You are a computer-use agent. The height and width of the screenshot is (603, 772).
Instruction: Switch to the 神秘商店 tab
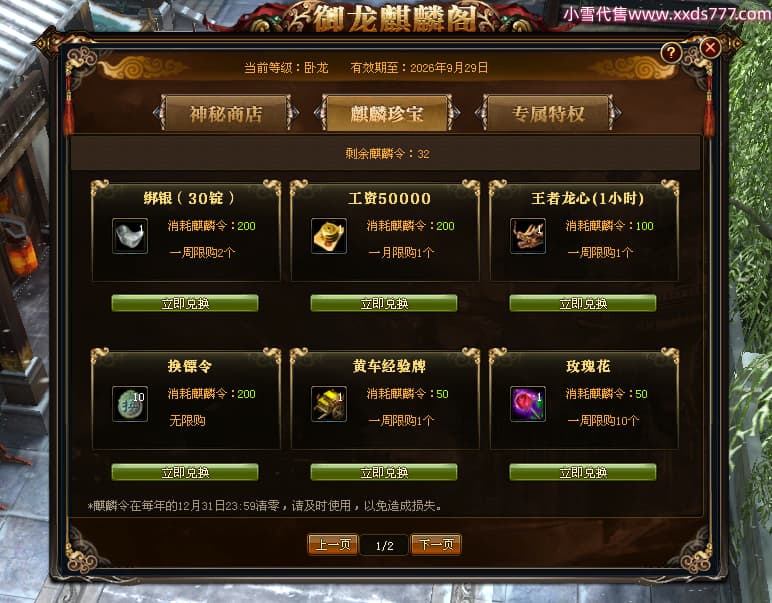tap(226, 114)
